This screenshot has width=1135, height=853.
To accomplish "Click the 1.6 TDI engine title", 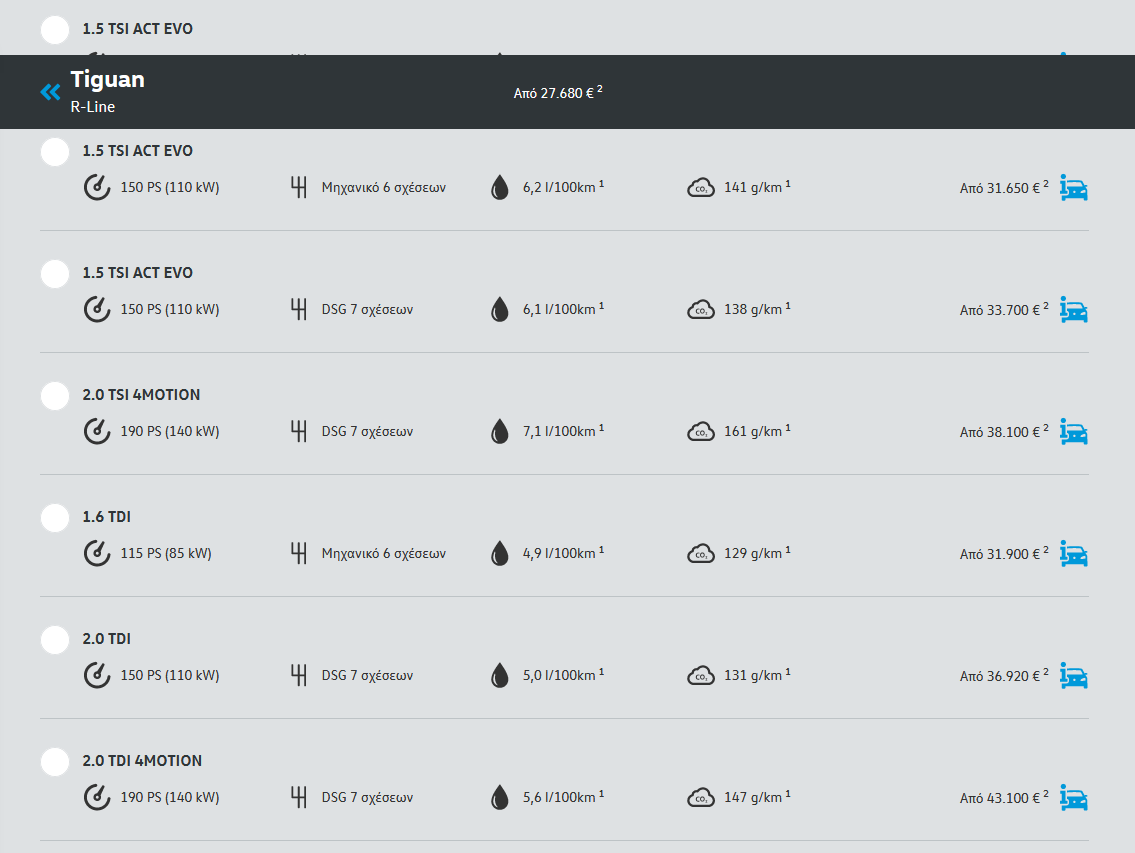I will (x=106, y=517).
